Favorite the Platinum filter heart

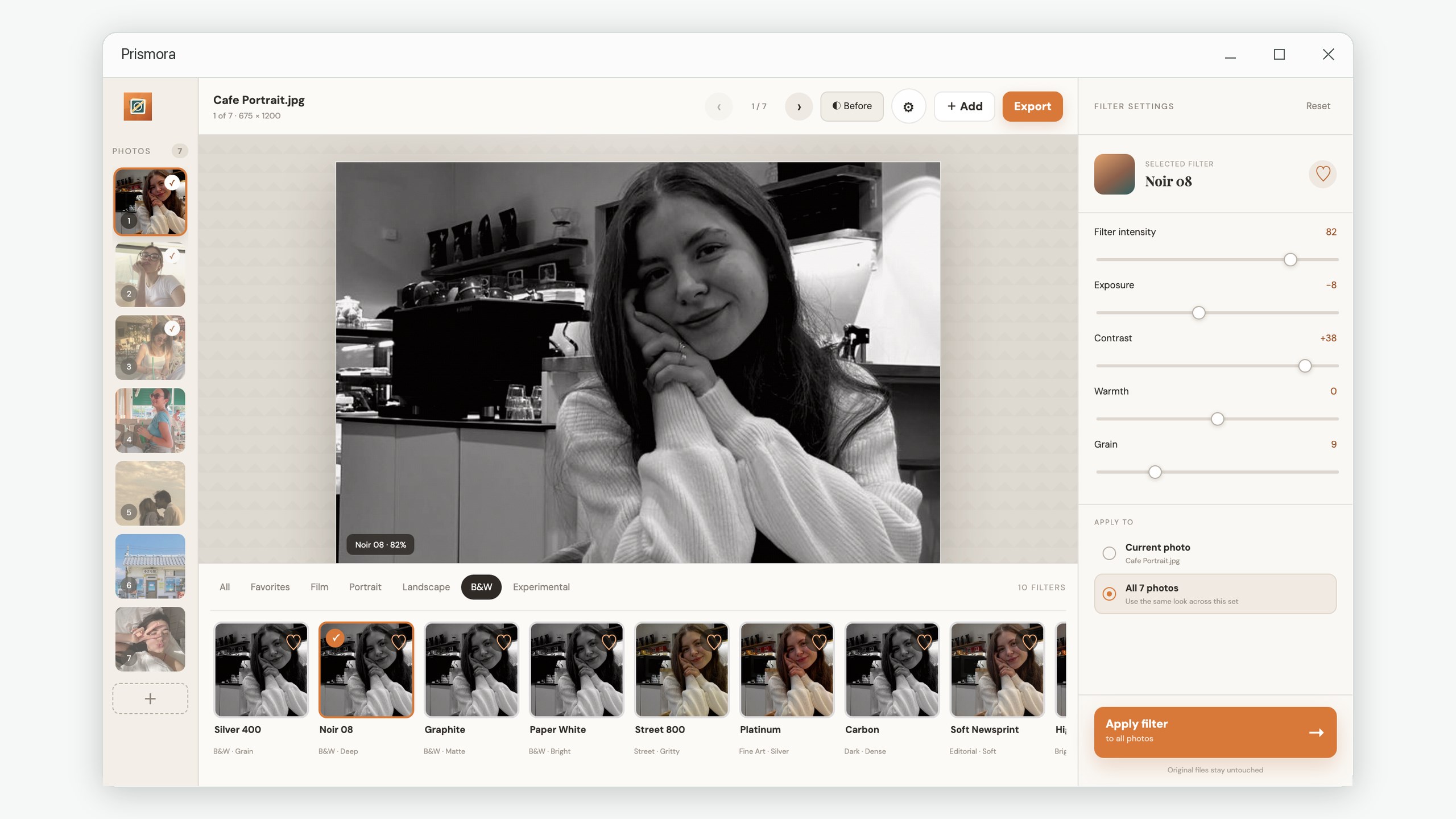point(819,642)
